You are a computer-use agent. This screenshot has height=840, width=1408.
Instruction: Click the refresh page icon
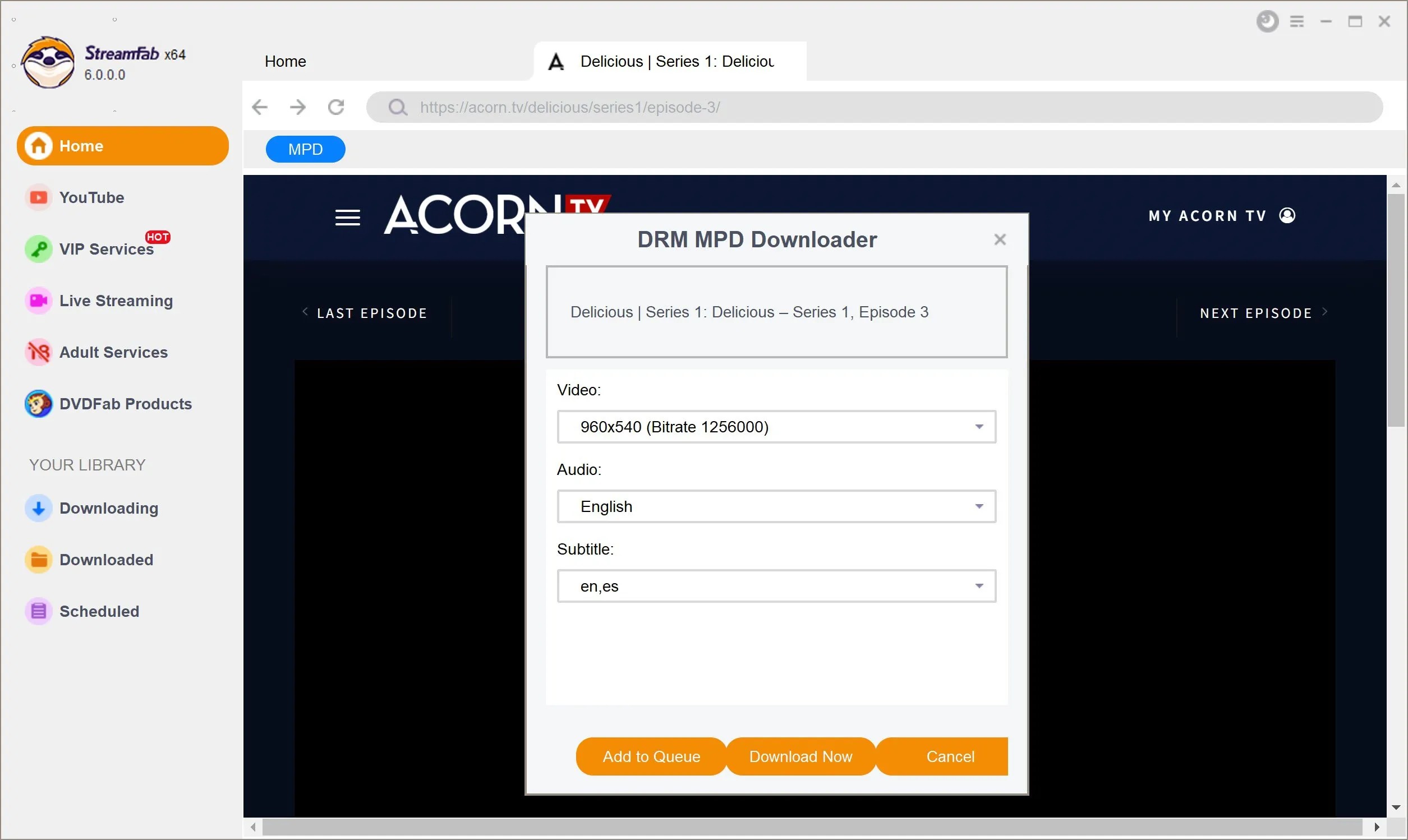(338, 107)
